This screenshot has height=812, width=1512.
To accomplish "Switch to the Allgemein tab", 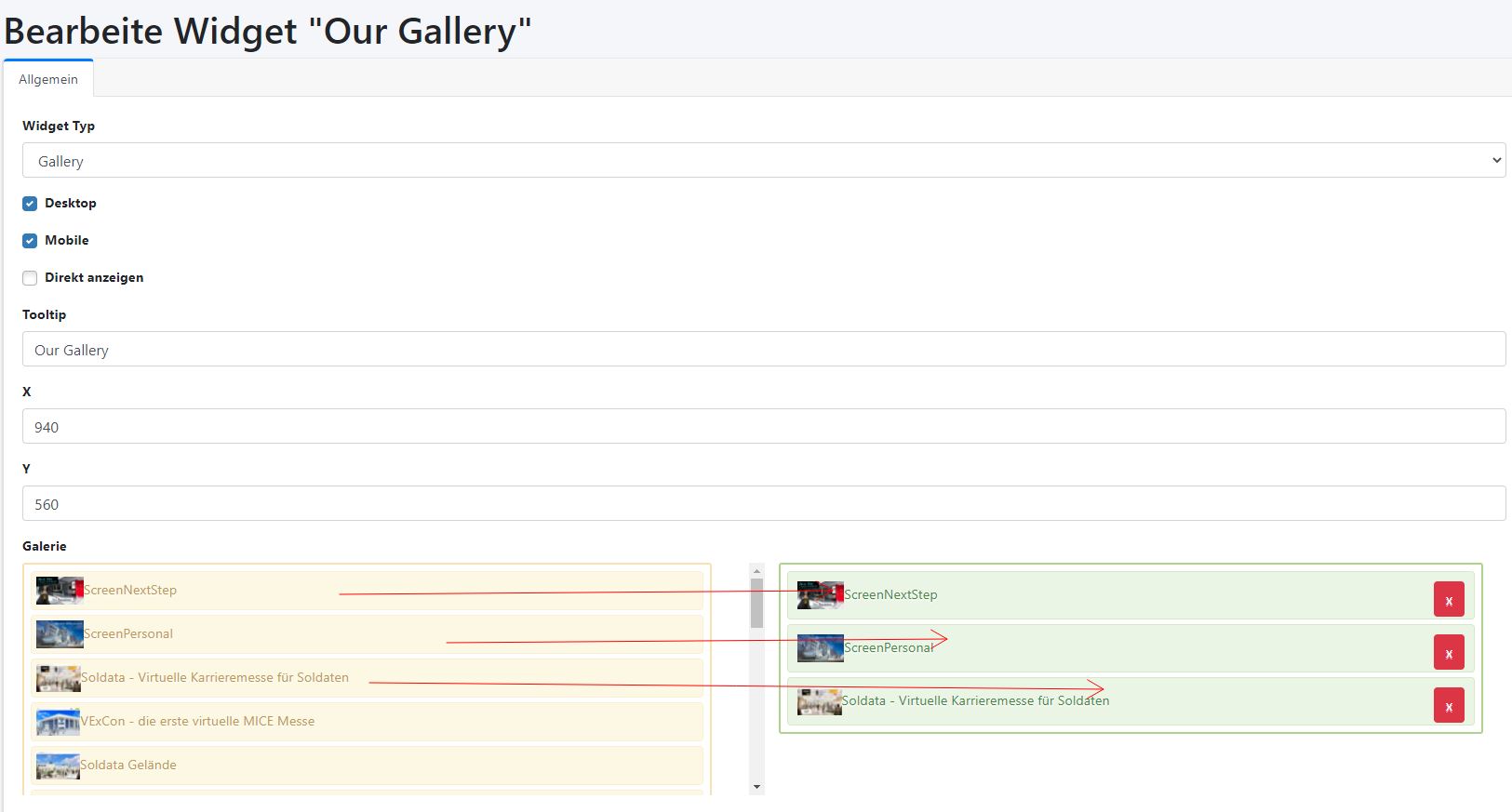I will (x=48, y=80).
